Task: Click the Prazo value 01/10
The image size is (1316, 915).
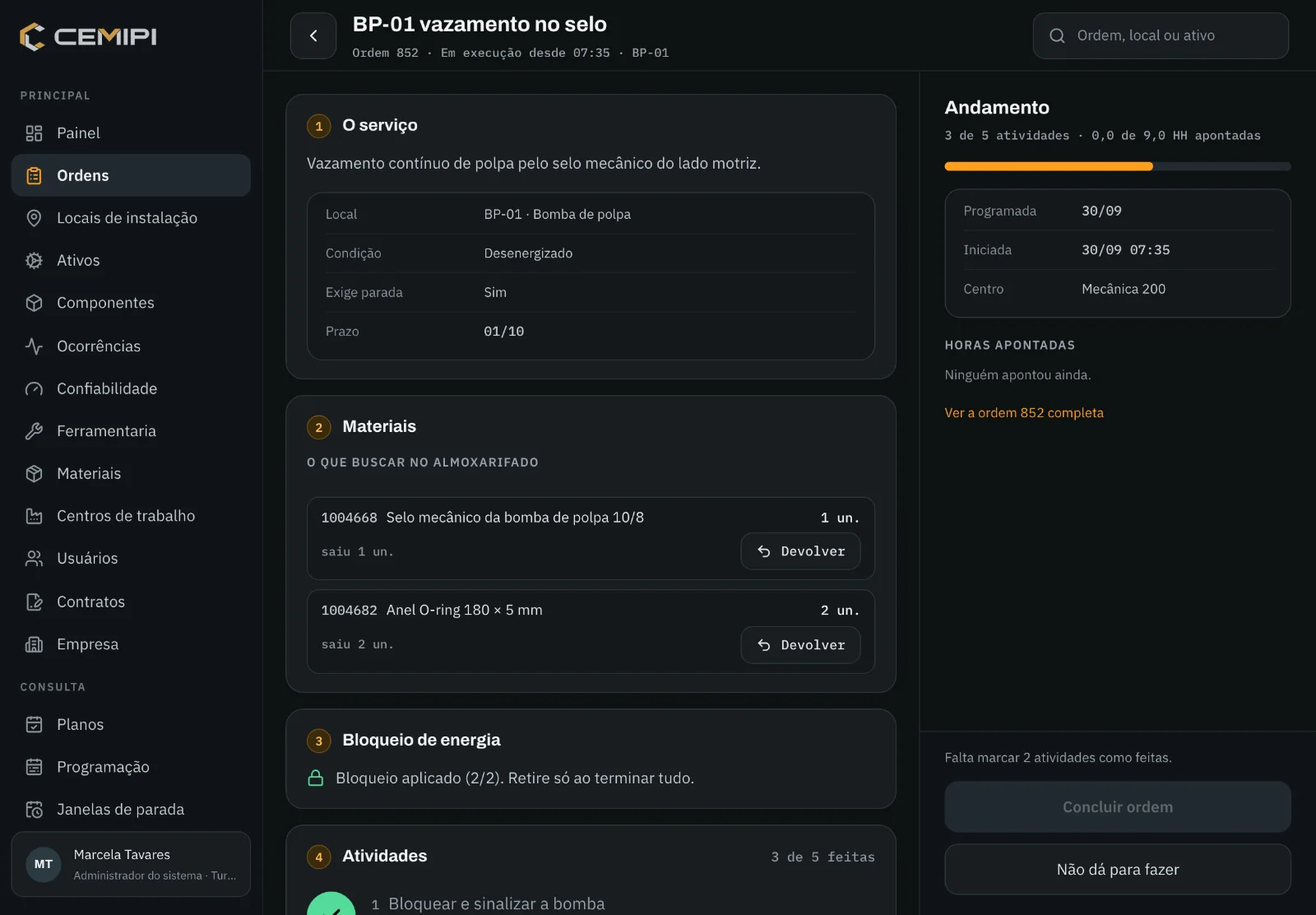Action: click(503, 332)
